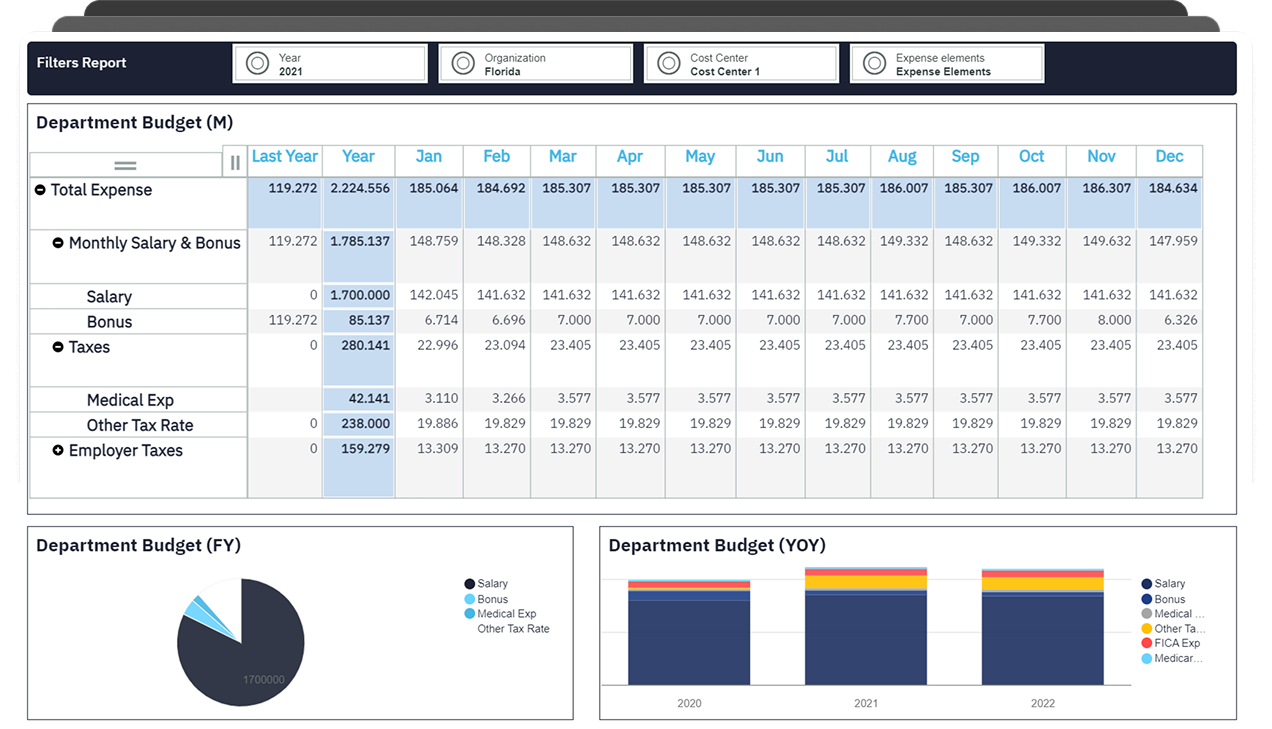The height and width of the screenshot is (729, 1272).
Task: Collapse the Total Expense row
Action: tap(40, 190)
